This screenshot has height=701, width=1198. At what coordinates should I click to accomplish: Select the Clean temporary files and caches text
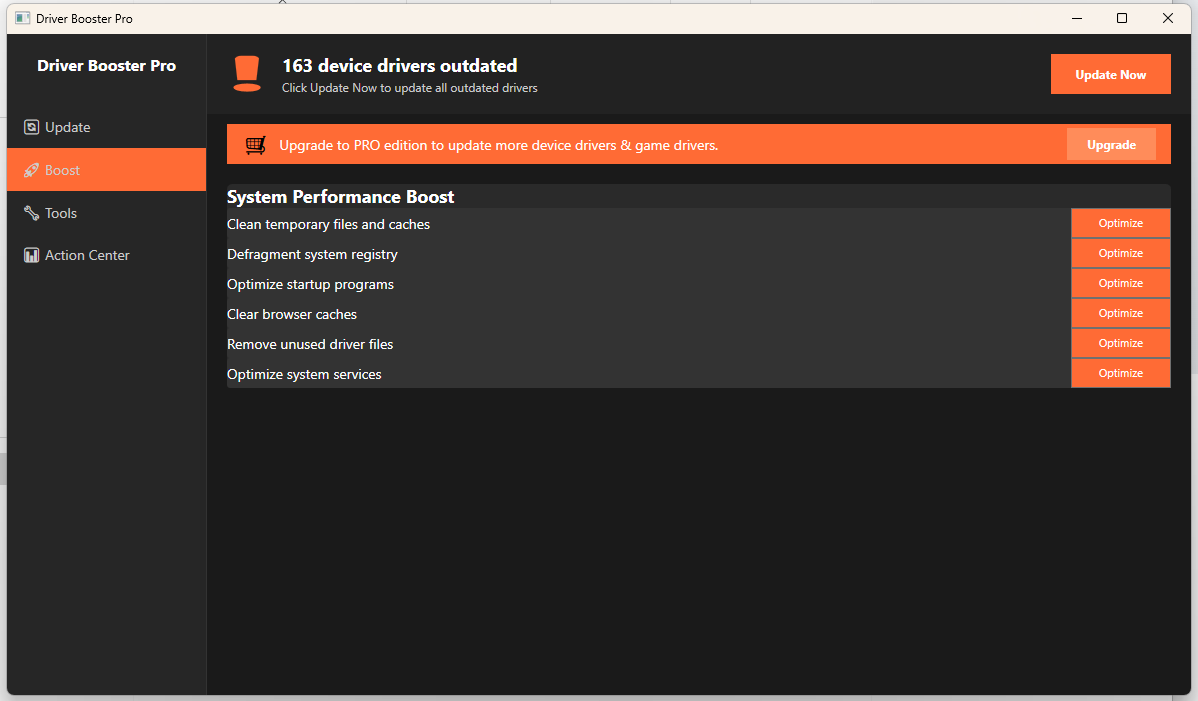pos(329,225)
